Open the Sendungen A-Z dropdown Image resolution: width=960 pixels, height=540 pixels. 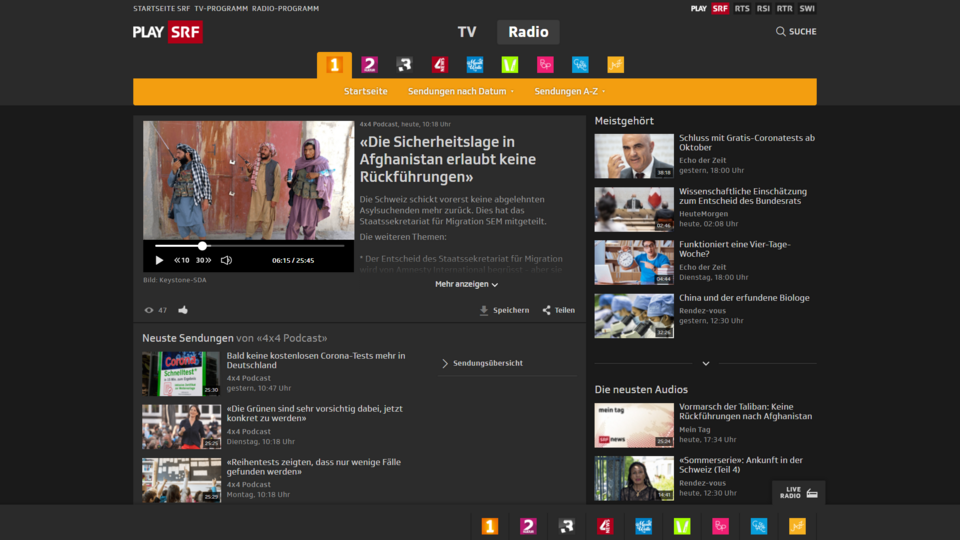[569, 91]
